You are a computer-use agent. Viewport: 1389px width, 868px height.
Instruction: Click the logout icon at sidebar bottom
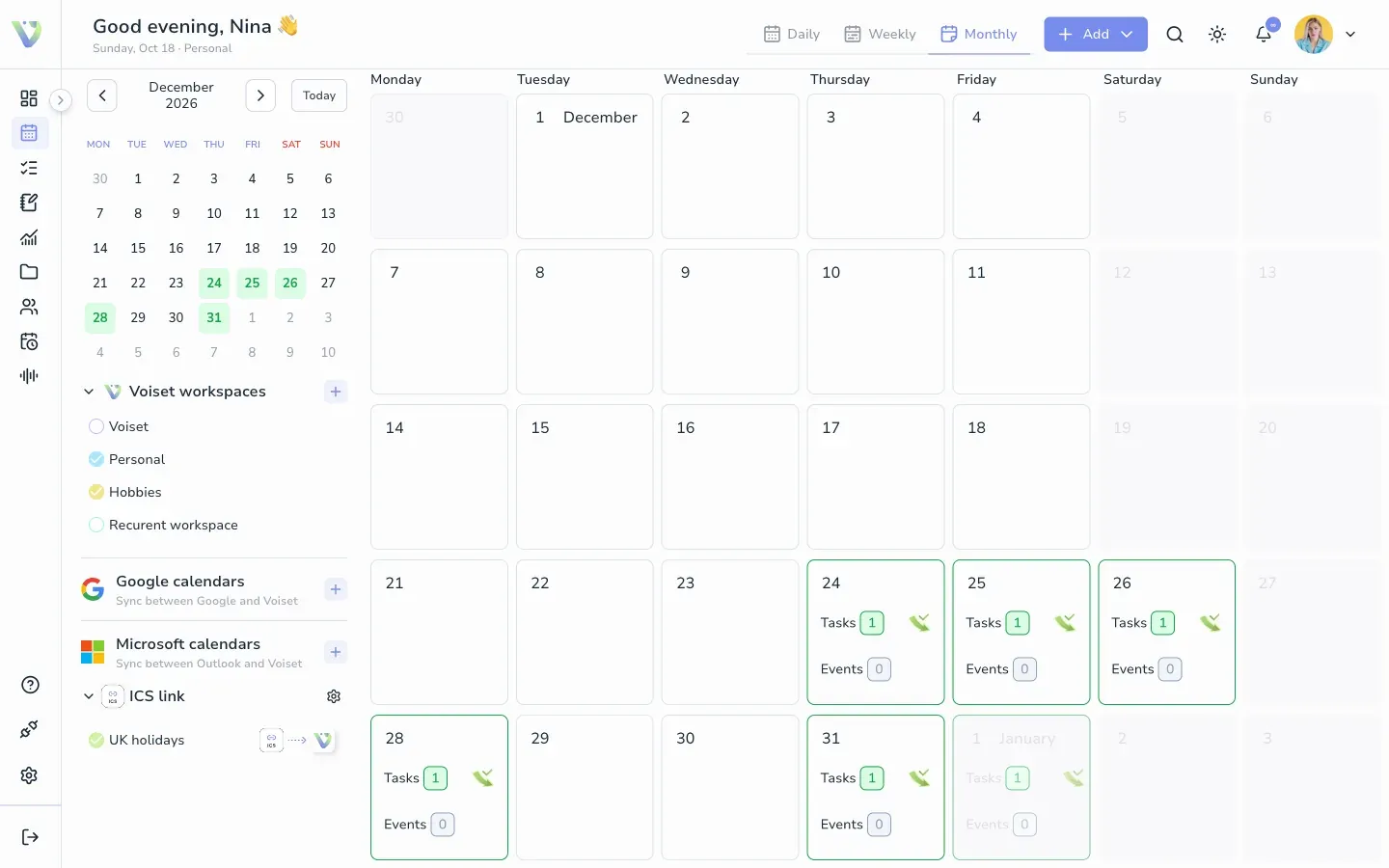[30, 837]
